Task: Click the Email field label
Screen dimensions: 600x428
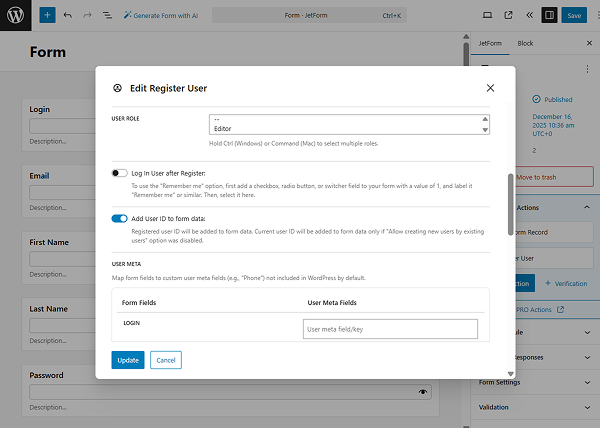Action: 39,176
